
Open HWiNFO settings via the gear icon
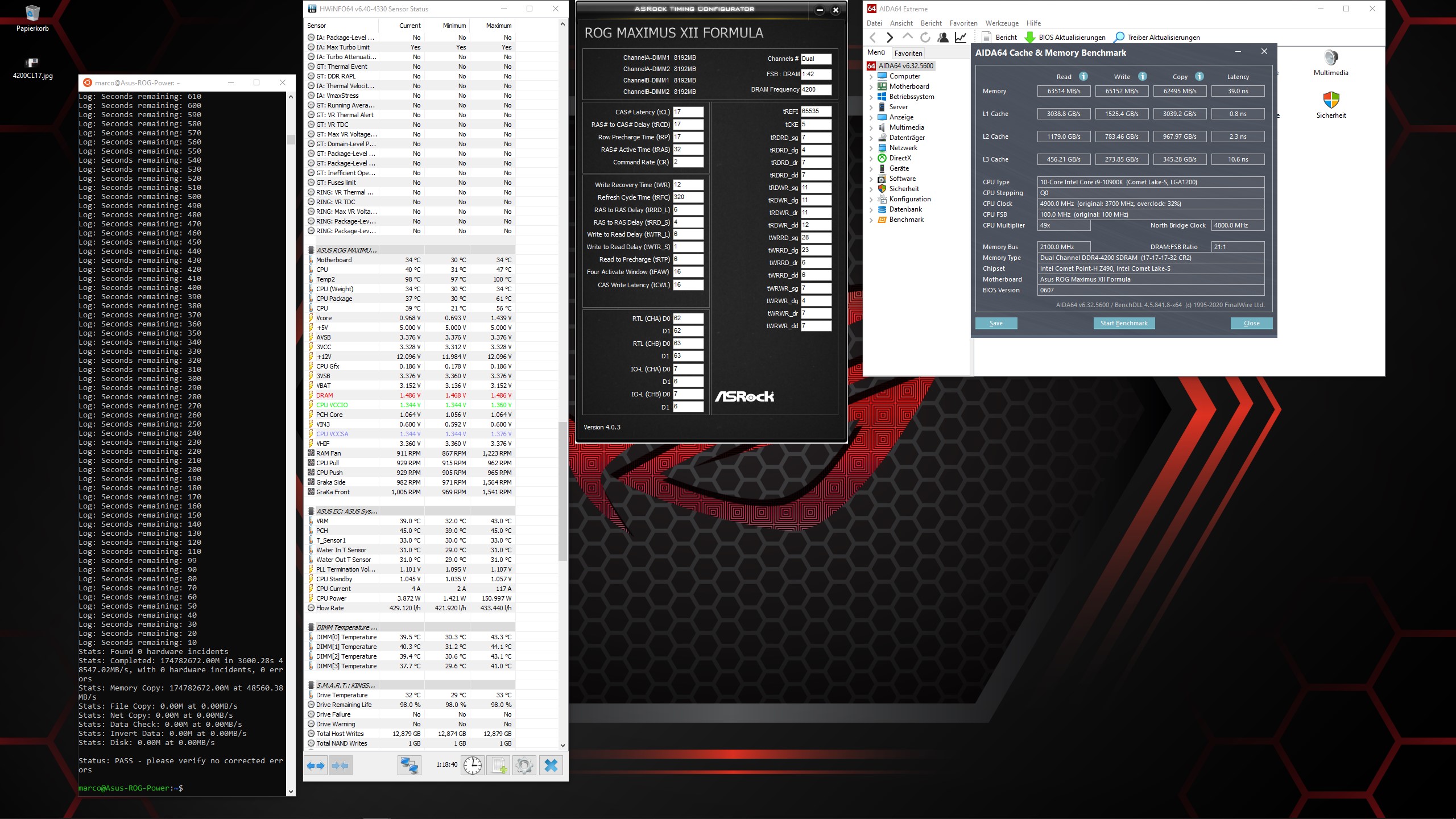click(x=523, y=766)
